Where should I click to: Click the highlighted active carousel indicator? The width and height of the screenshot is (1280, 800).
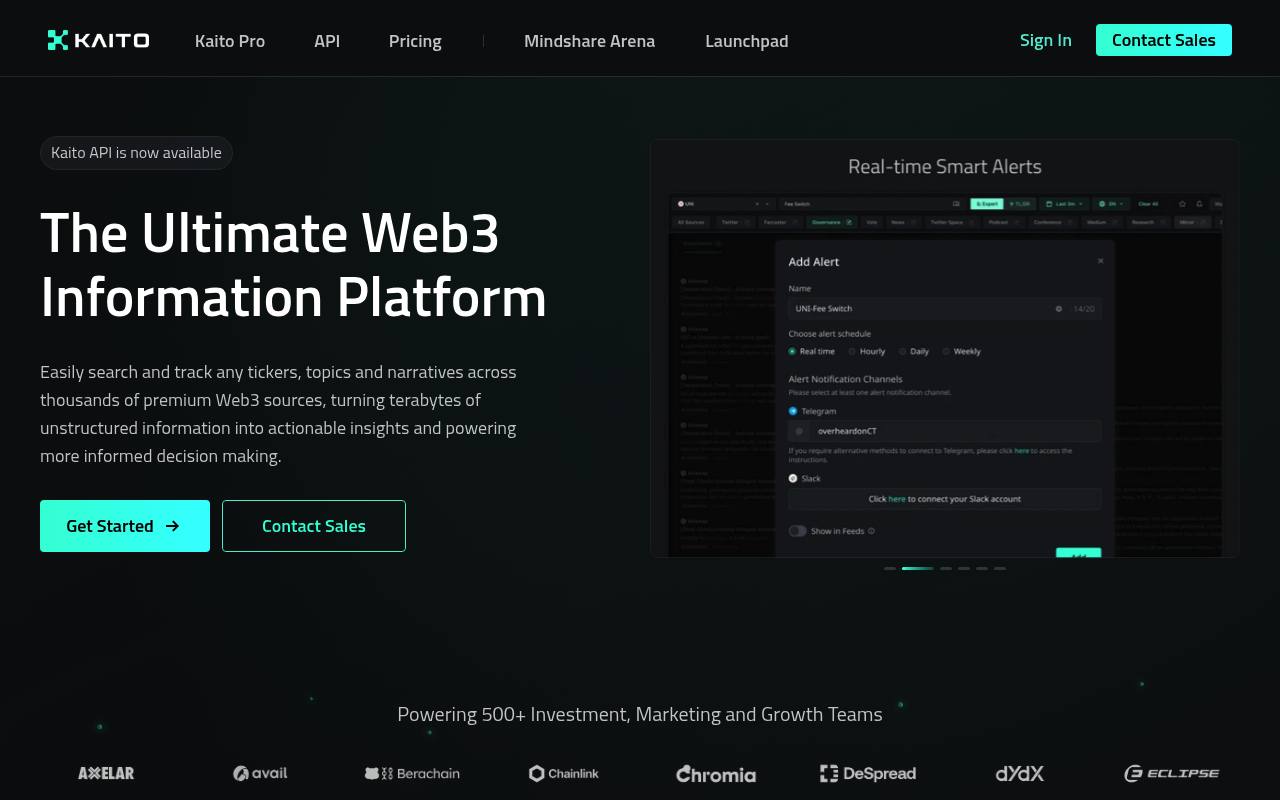(917, 568)
